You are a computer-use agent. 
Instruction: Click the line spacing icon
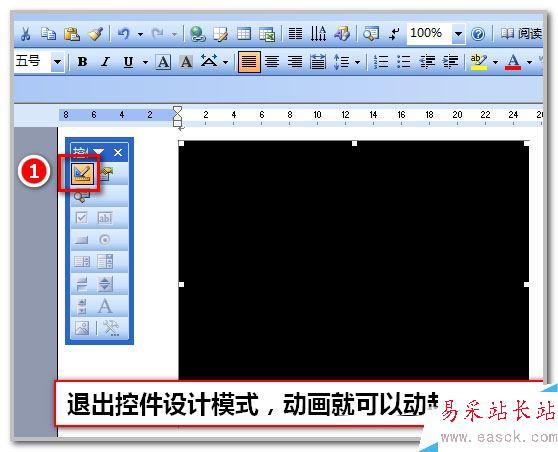click(342, 62)
